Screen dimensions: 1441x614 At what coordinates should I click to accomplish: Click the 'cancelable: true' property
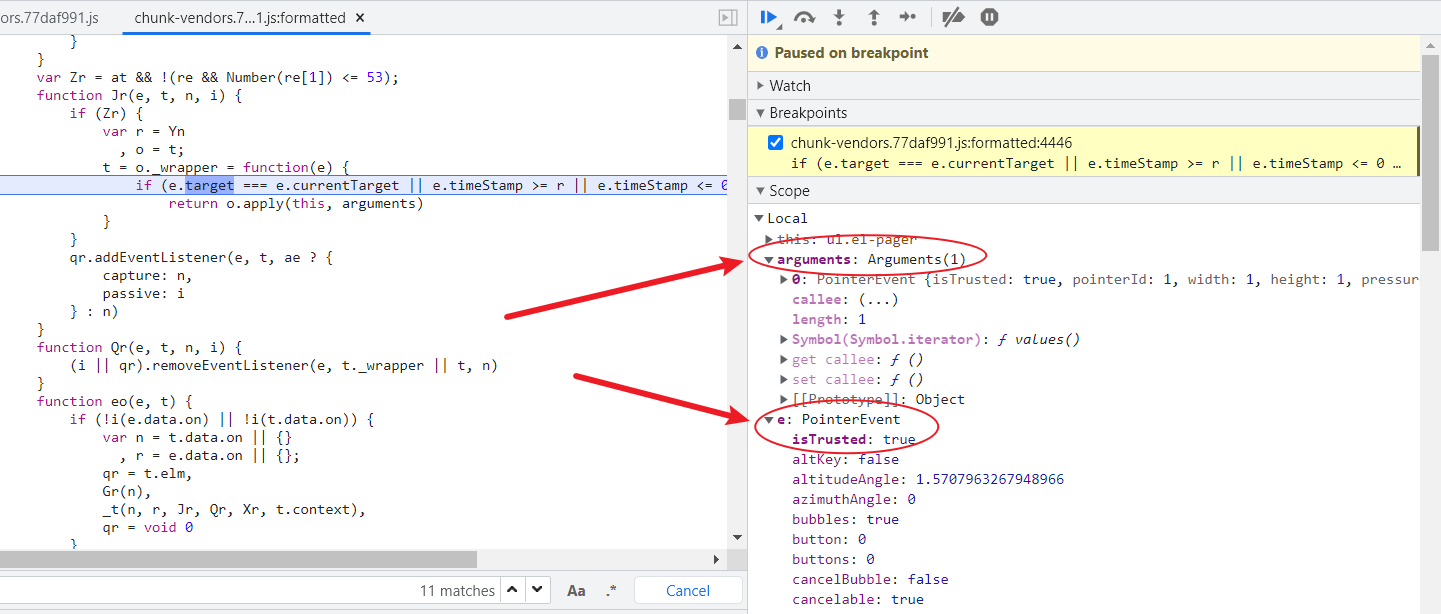click(858, 599)
